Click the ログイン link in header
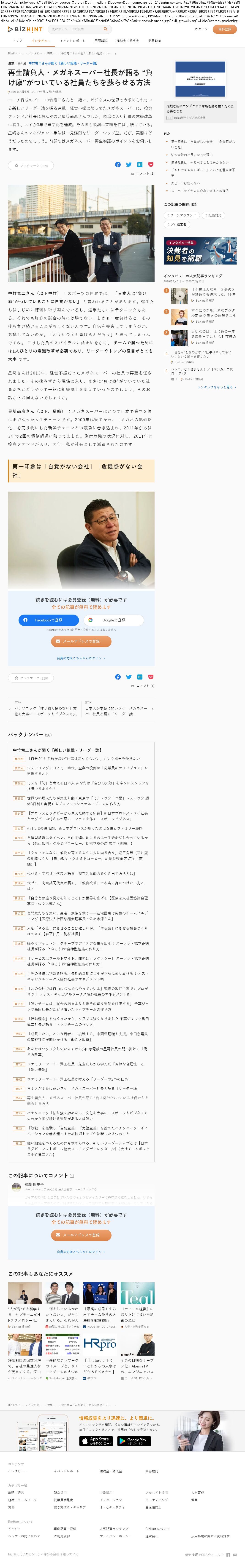Viewport: 245px width, 1568px height. (x=201, y=29)
